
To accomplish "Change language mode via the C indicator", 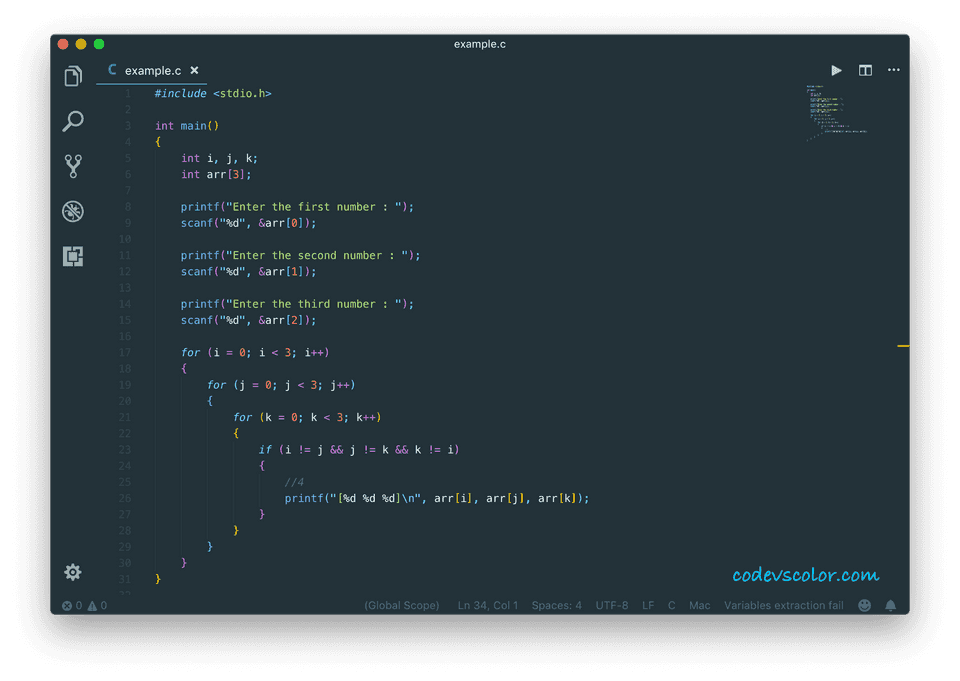I will (671, 605).
